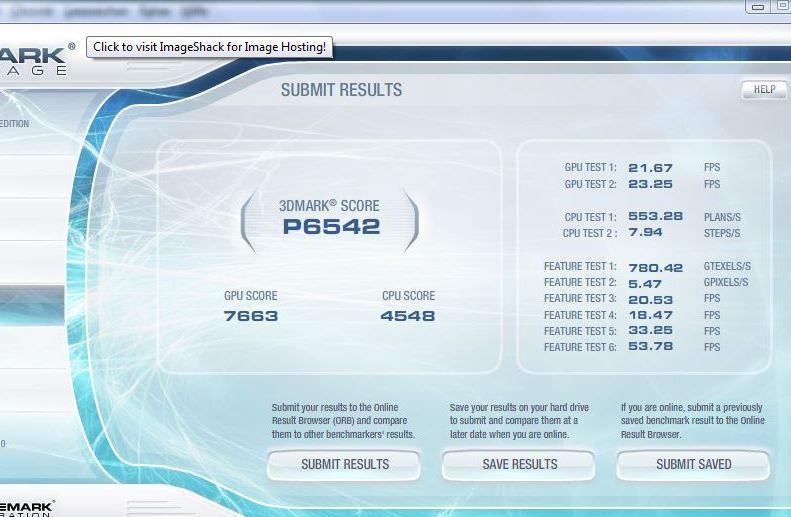
Task: Click the hard drive save description text
Action: (519, 421)
